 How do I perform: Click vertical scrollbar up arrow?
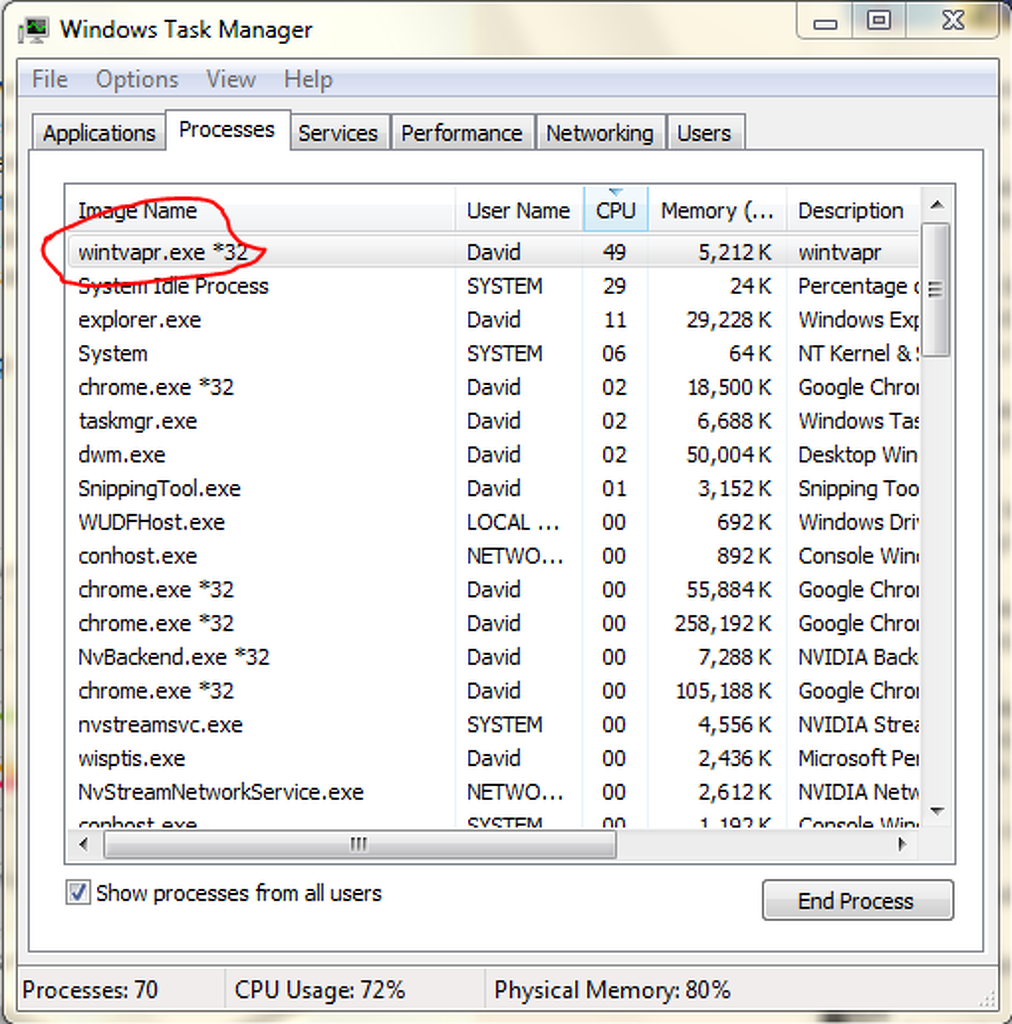(938, 205)
